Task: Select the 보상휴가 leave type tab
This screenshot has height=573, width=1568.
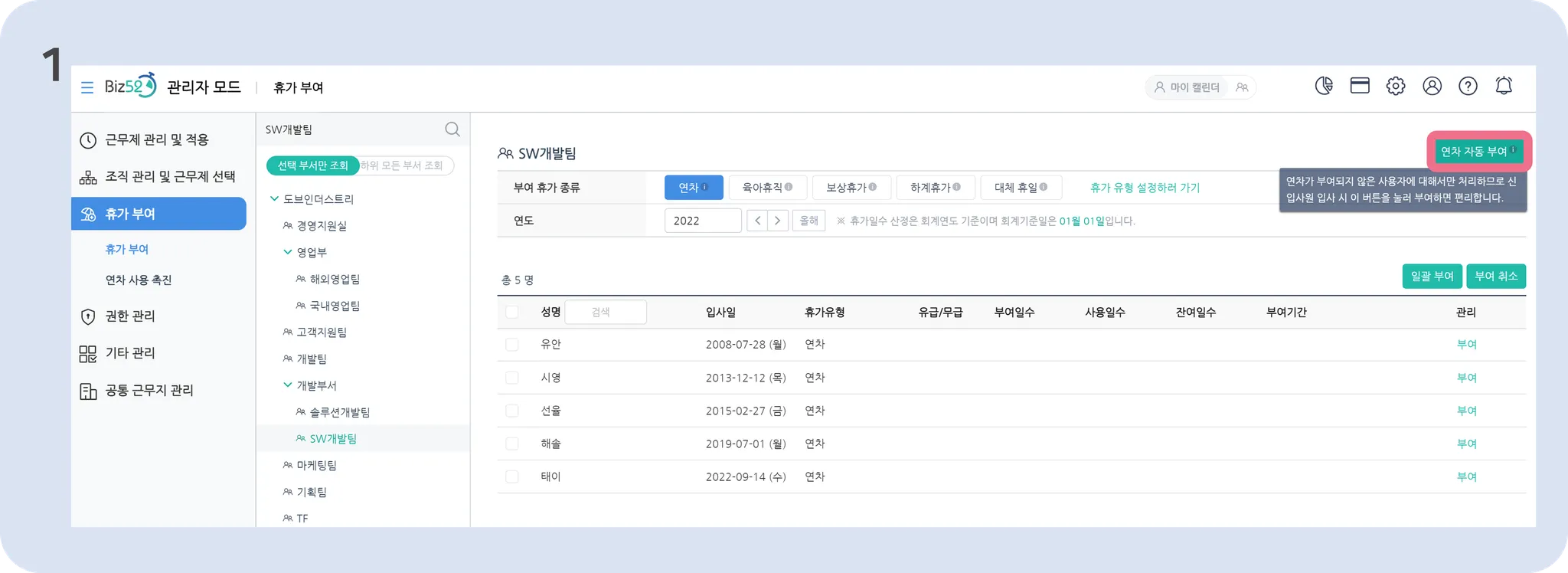Action: coord(852,187)
